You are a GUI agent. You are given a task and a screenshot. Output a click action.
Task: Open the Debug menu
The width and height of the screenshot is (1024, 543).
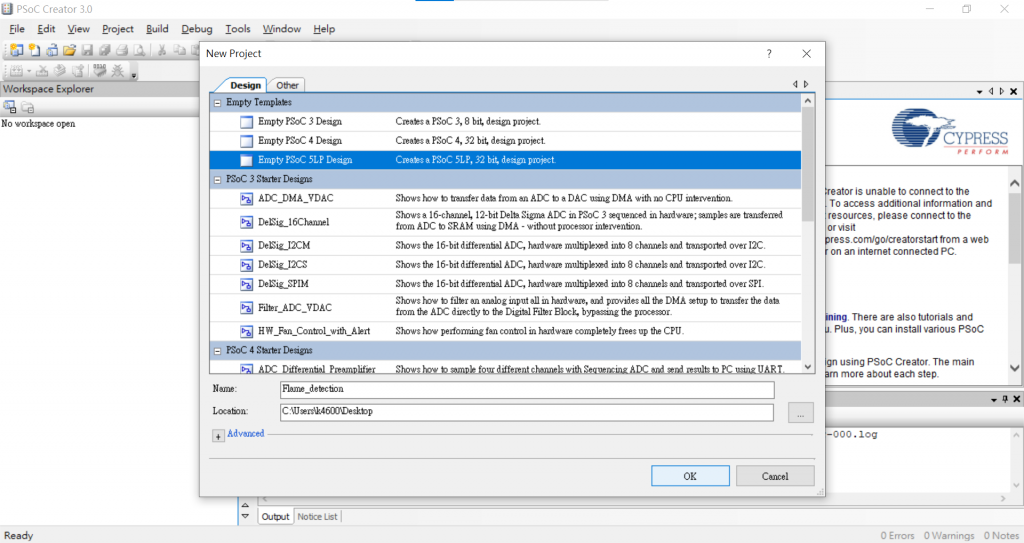click(x=197, y=29)
